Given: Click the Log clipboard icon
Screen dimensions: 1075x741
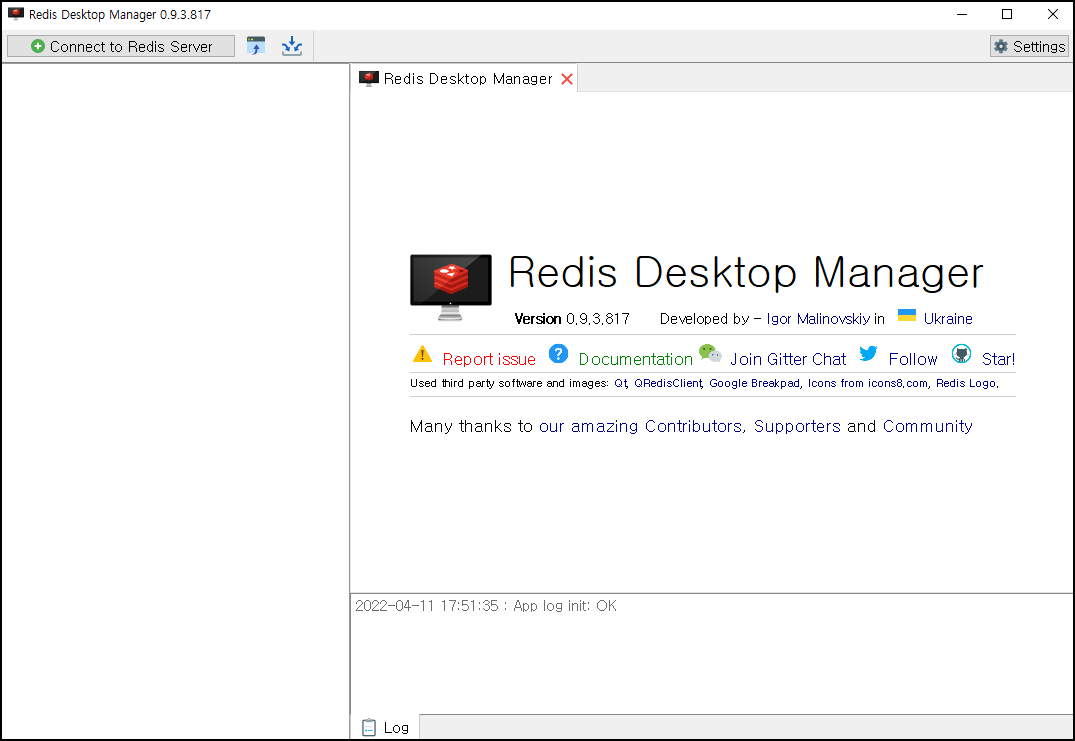Looking at the screenshot, I should (x=369, y=727).
